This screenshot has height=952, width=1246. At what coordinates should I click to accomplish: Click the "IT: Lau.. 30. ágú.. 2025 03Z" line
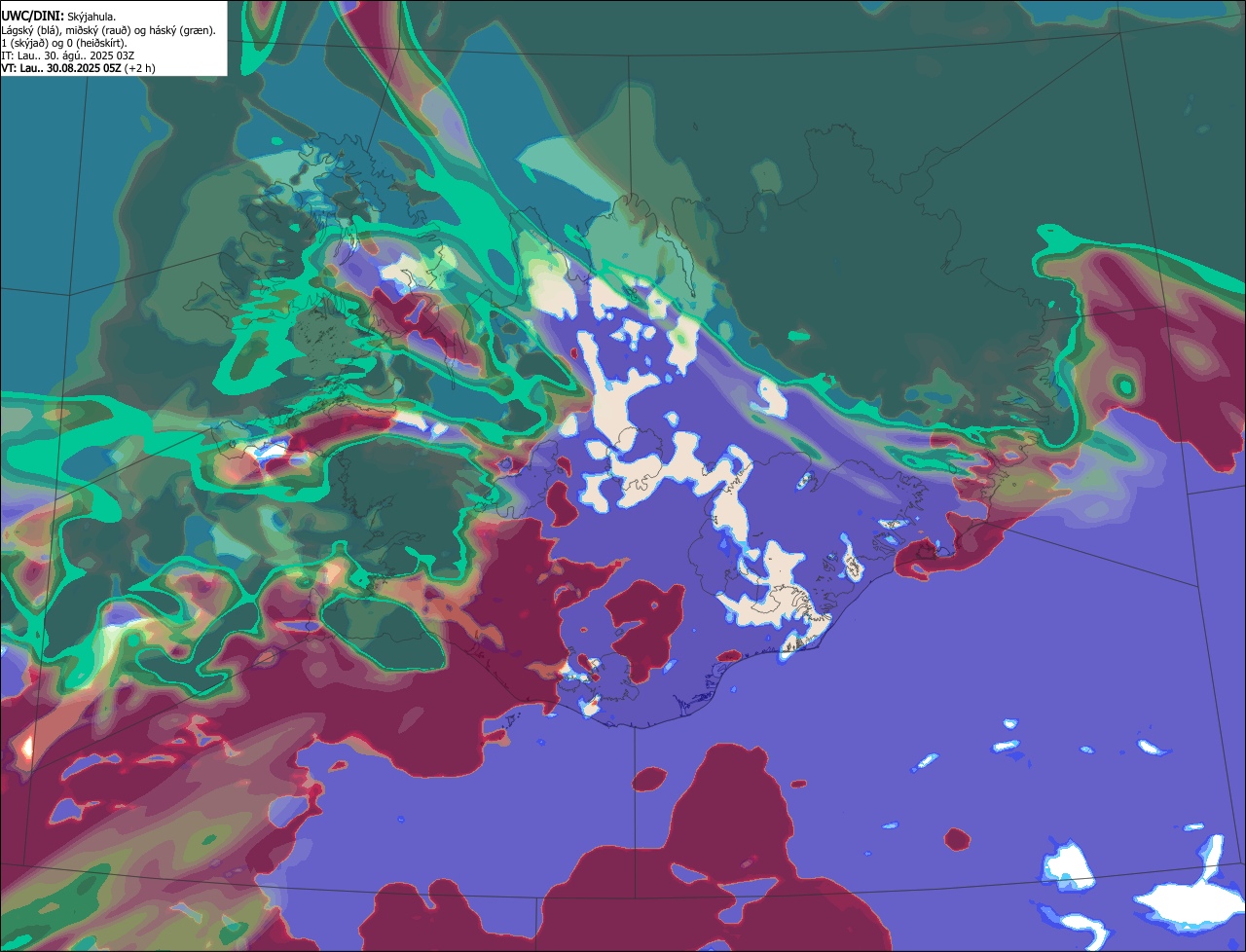67,55
